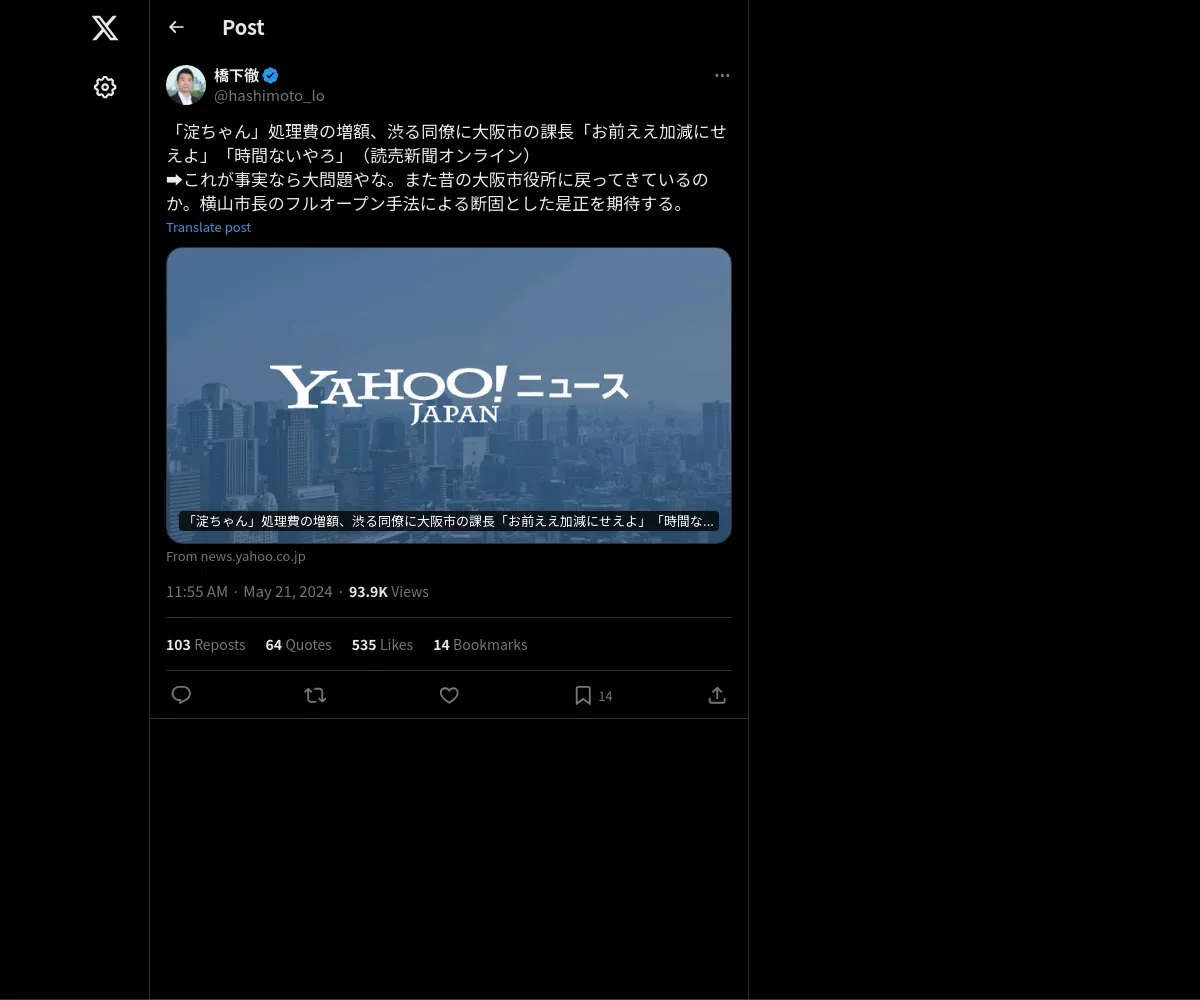Viewport: 1200px width, 1000px height.
Task: Open the From news.yahoo.co.jp source link
Action: tap(236, 556)
